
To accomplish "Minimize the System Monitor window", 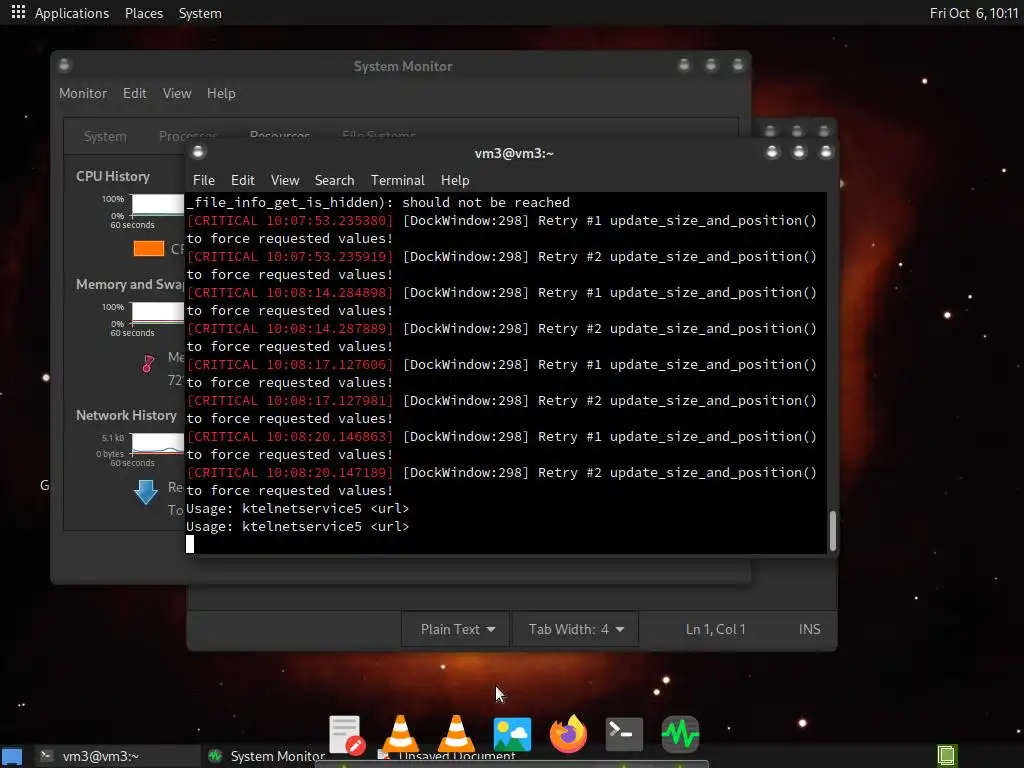I will tap(684, 65).
